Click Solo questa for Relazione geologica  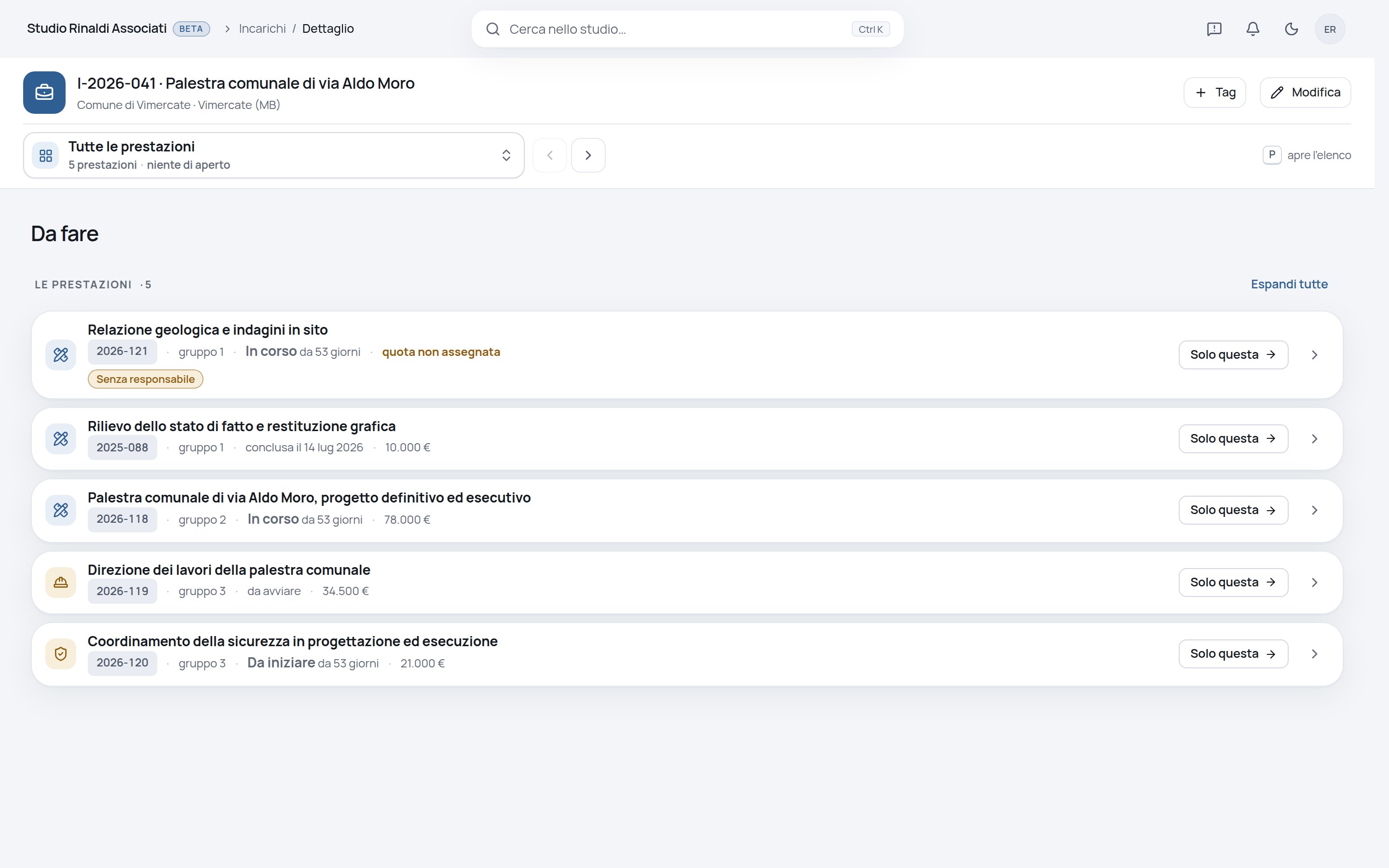click(1233, 355)
